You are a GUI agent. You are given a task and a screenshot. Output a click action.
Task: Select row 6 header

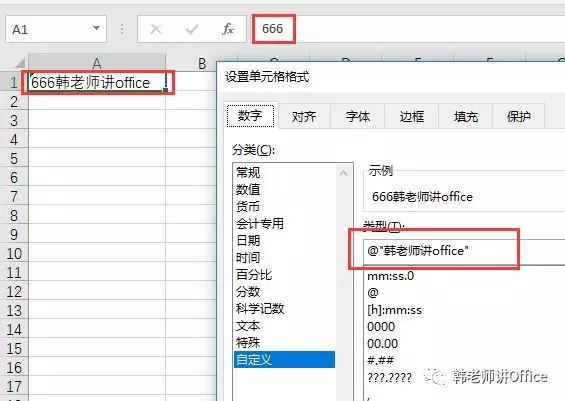pyautogui.click(x=14, y=178)
